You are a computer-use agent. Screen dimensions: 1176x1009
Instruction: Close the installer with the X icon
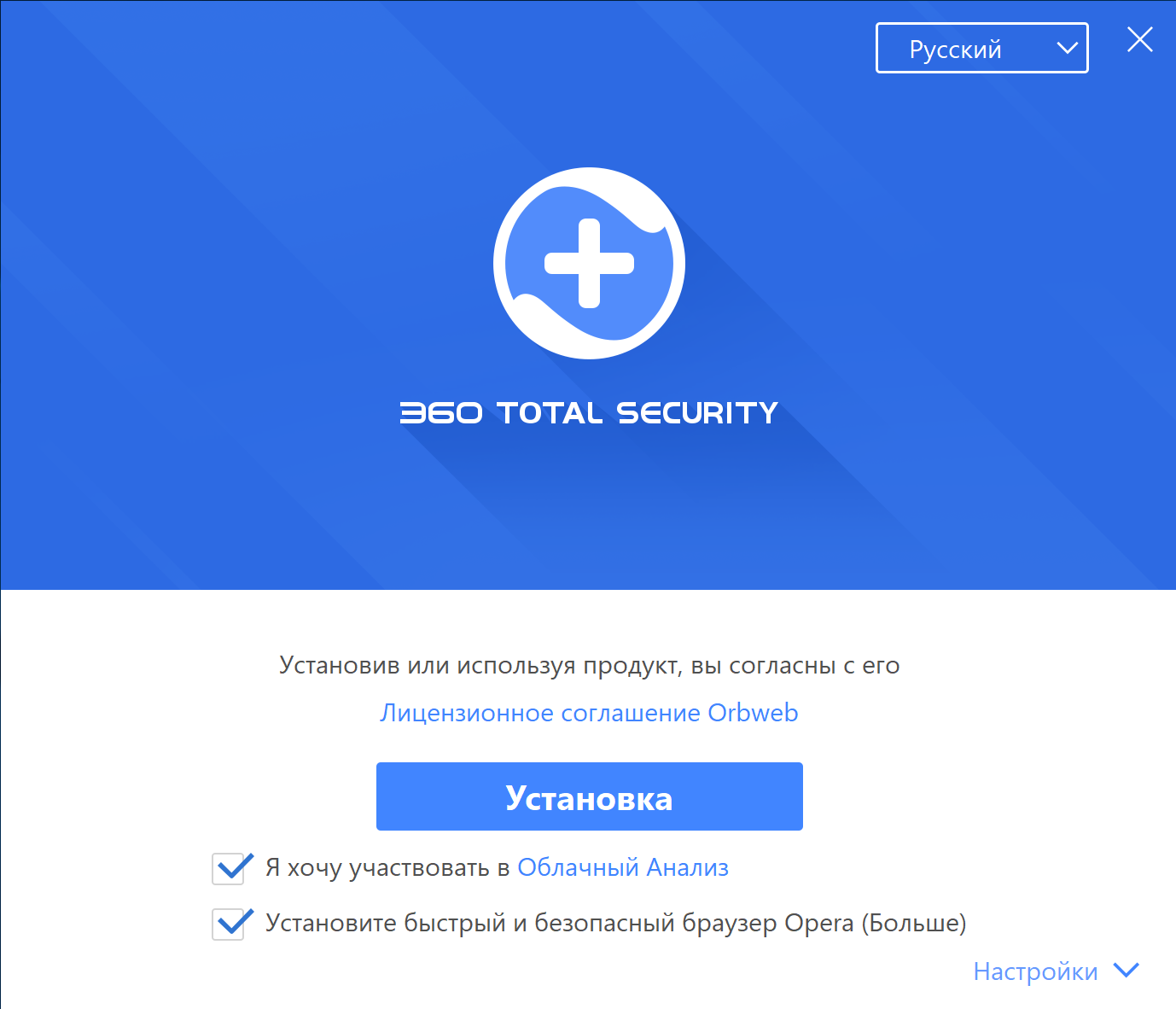point(1140,39)
